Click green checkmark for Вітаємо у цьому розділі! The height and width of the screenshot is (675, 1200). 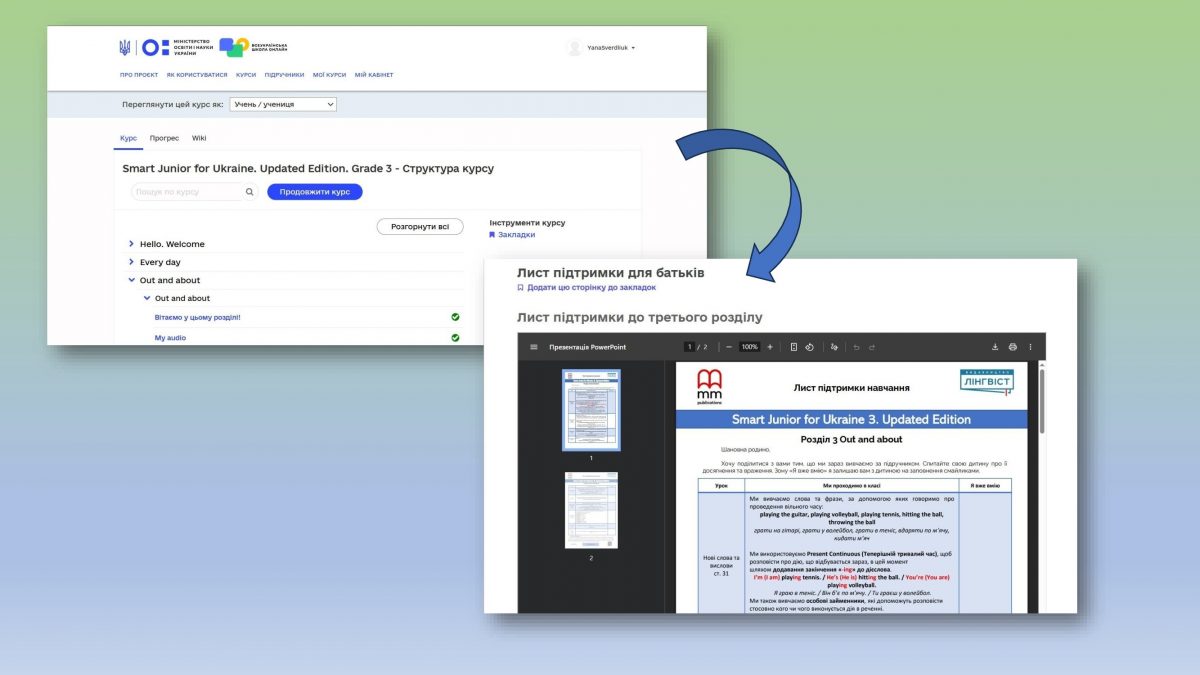[455, 317]
